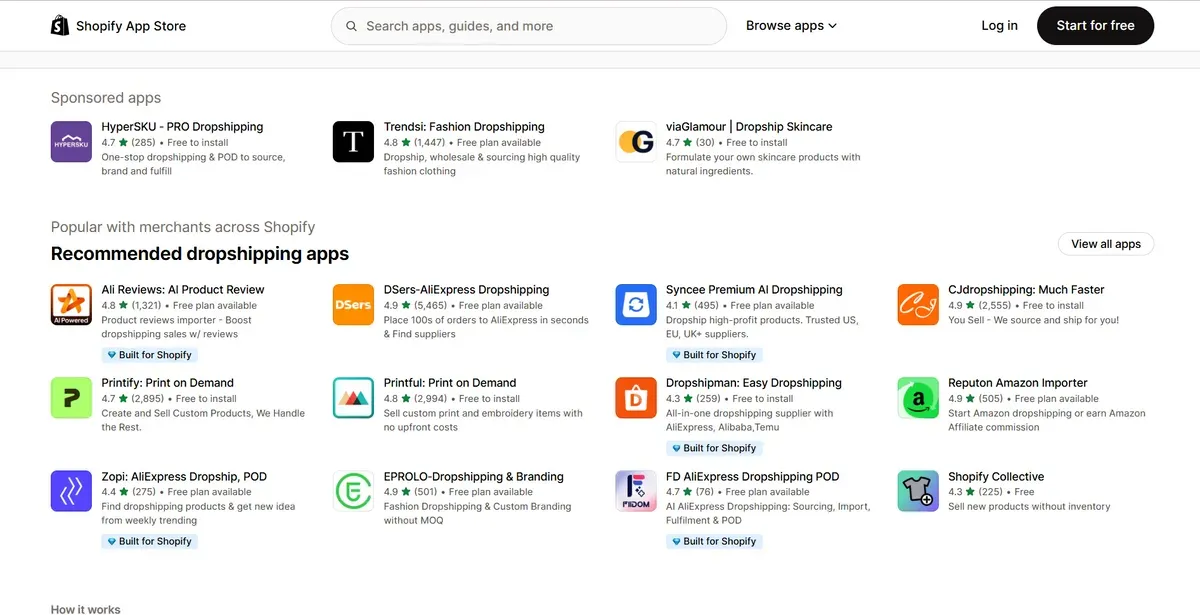This screenshot has width=1200, height=615.
Task: Open viaGlamour | Dropship Skincare title
Action: (x=749, y=127)
